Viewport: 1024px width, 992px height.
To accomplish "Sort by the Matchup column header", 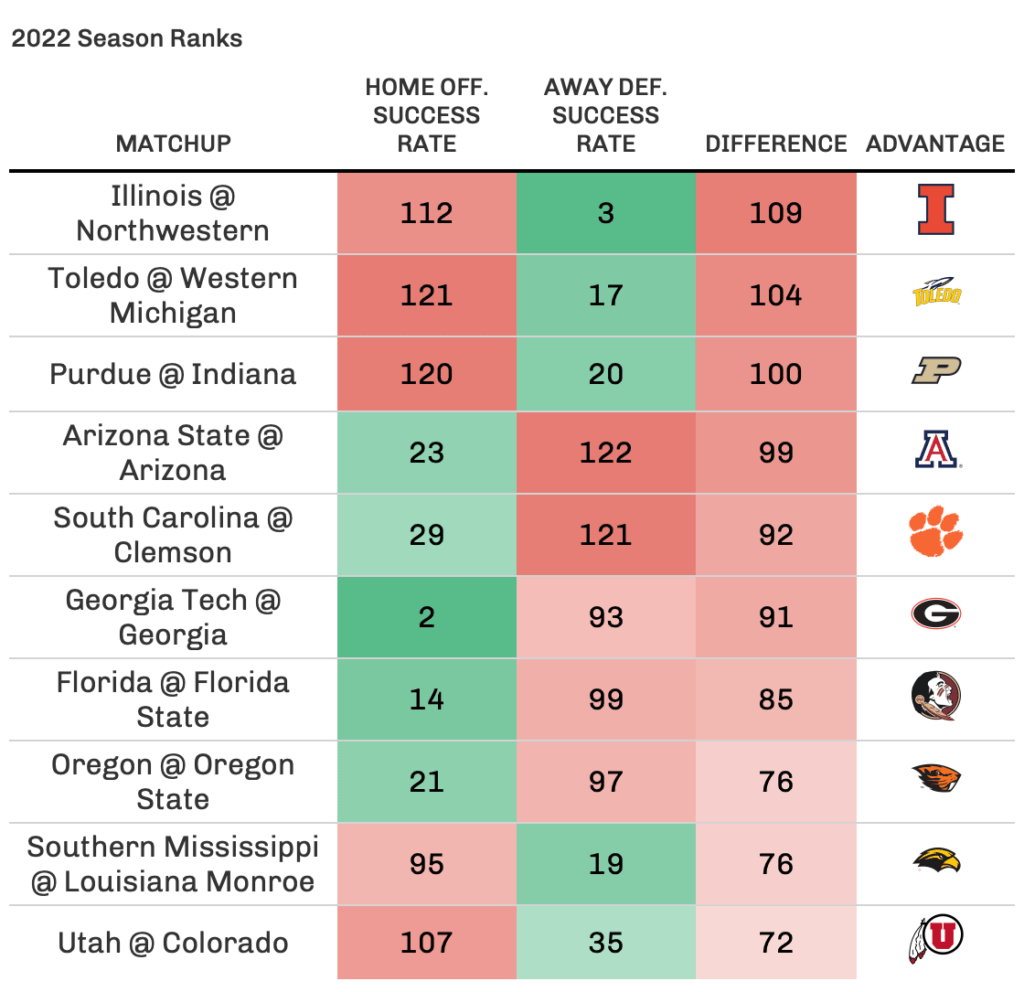I will click(173, 143).
